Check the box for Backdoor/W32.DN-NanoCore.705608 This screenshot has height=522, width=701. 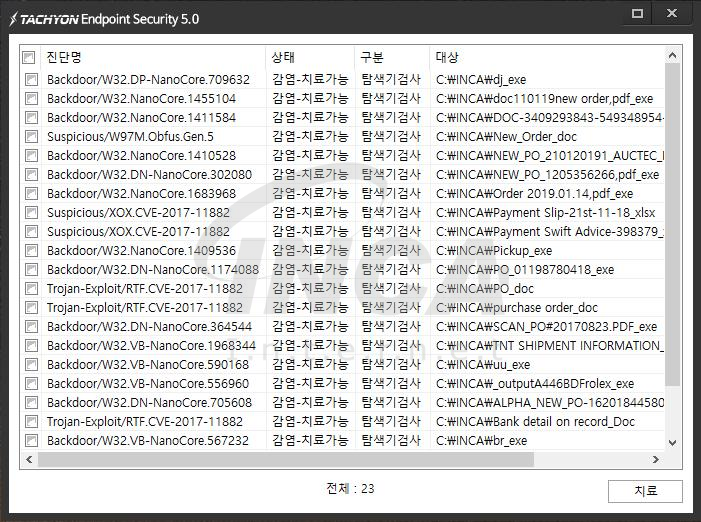31,403
